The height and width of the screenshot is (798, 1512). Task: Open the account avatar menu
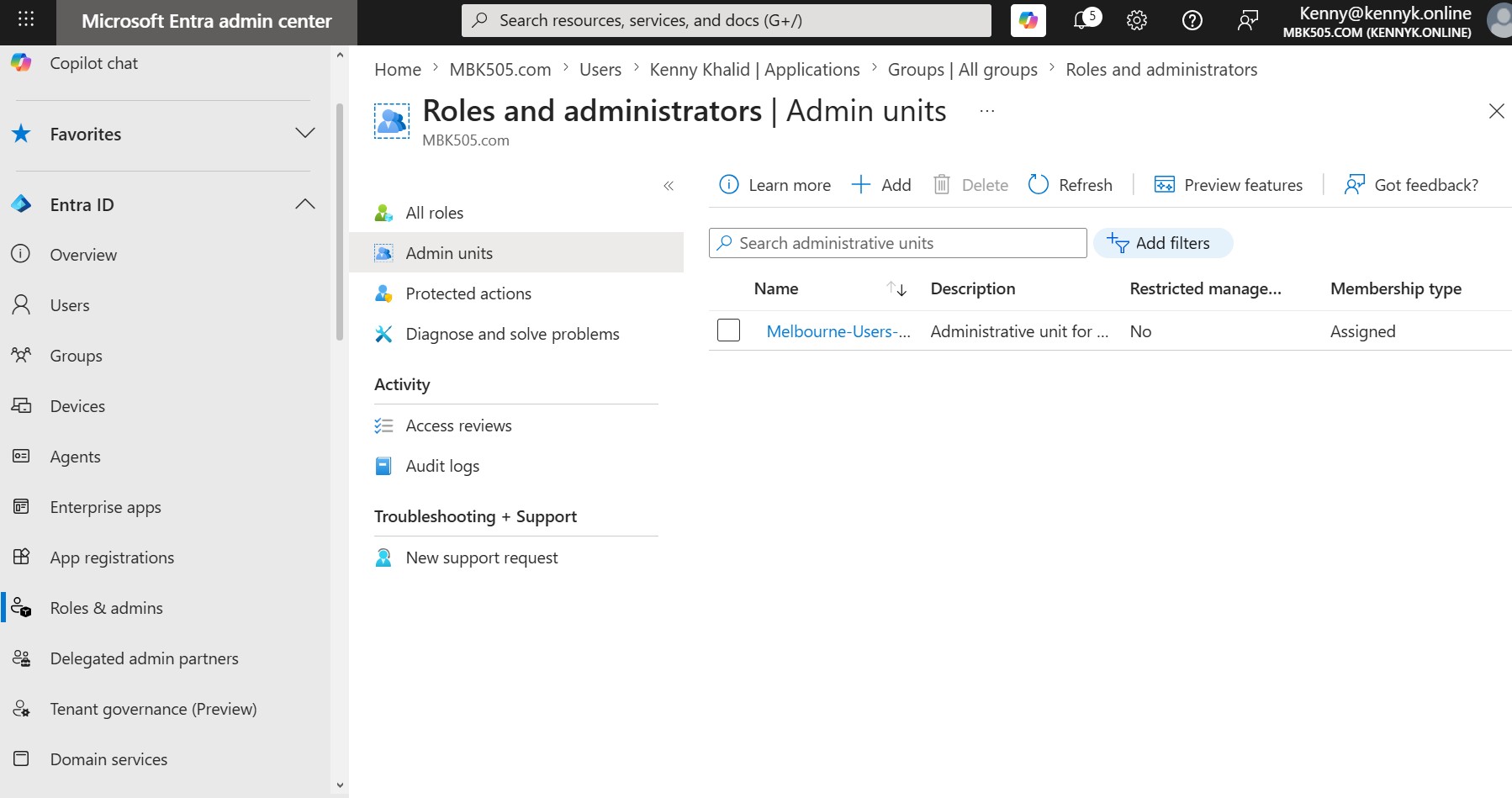pos(1499,20)
